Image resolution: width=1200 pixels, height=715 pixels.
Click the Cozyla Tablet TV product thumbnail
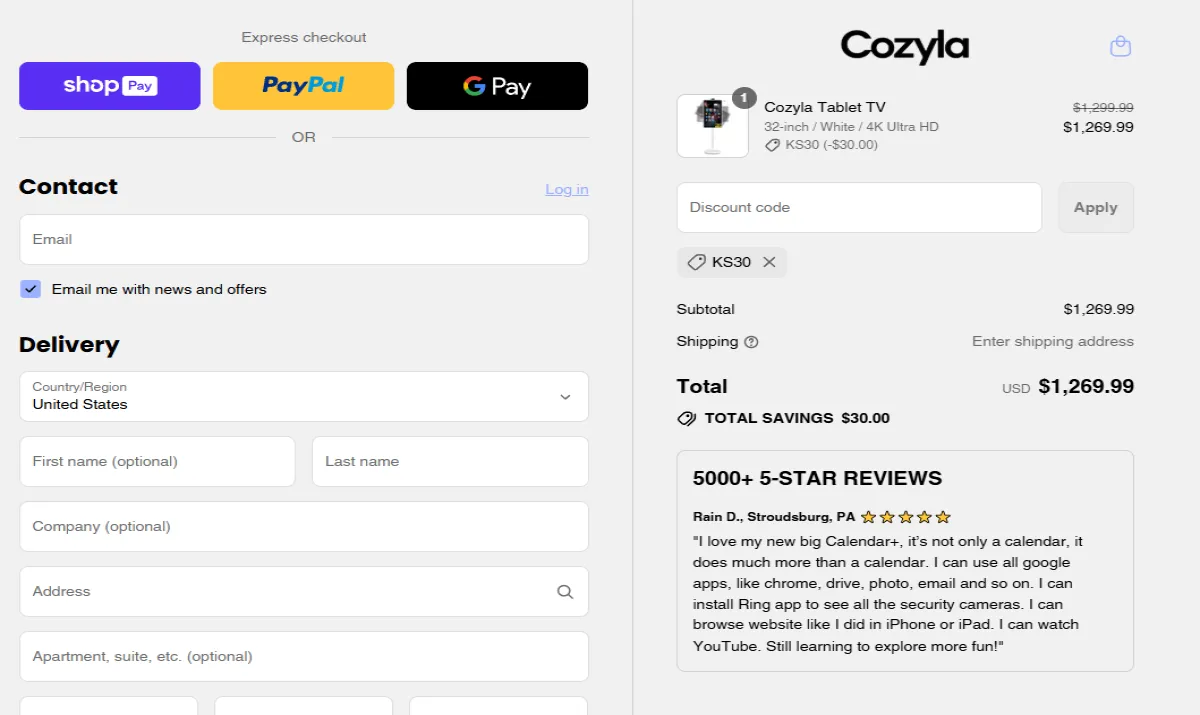point(712,126)
